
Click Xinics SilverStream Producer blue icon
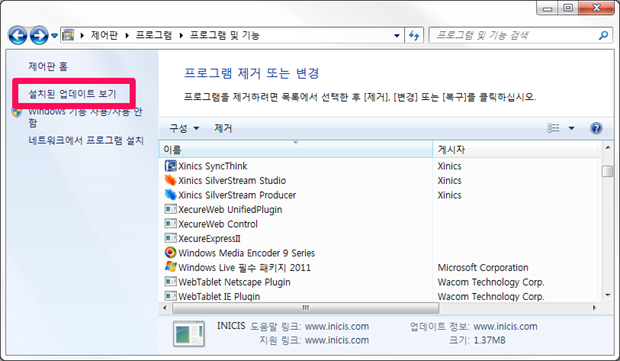click(x=170, y=195)
